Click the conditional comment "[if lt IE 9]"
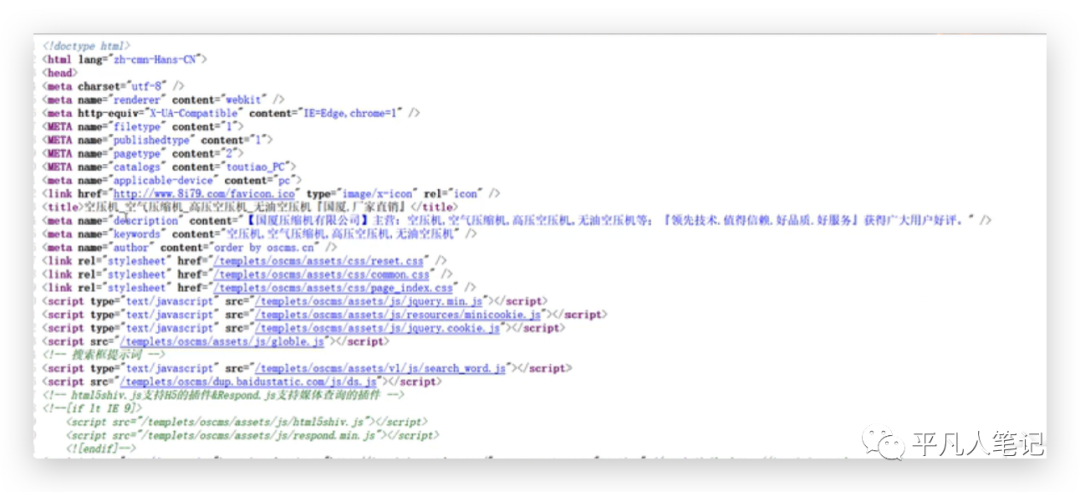This screenshot has height=492, width=1080. click(x=92, y=409)
